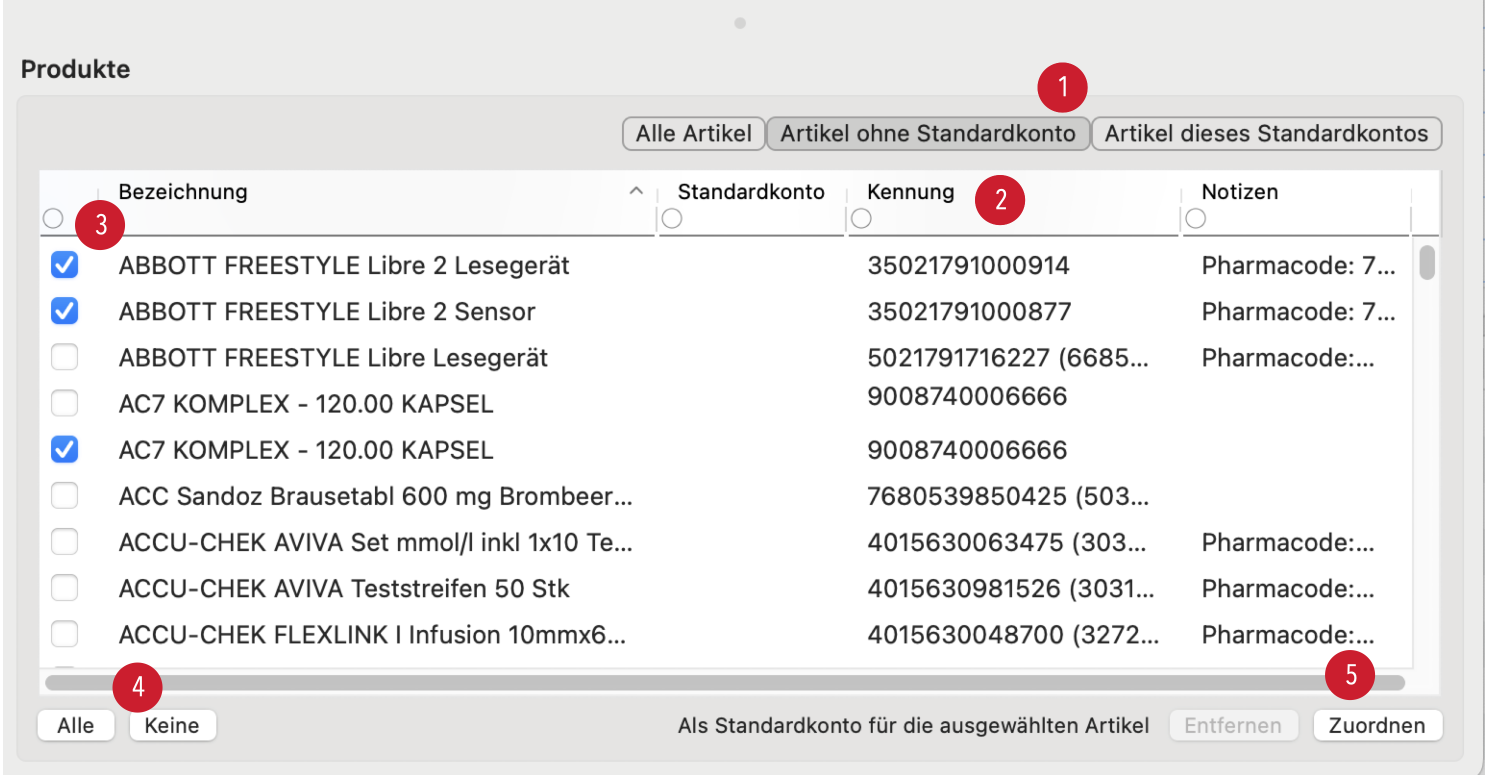This screenshot has height=775, width=1485.
Task: Click Pharmacode note of ACCU-CHEK FLEXLINK row
Action: point(1288,634)
